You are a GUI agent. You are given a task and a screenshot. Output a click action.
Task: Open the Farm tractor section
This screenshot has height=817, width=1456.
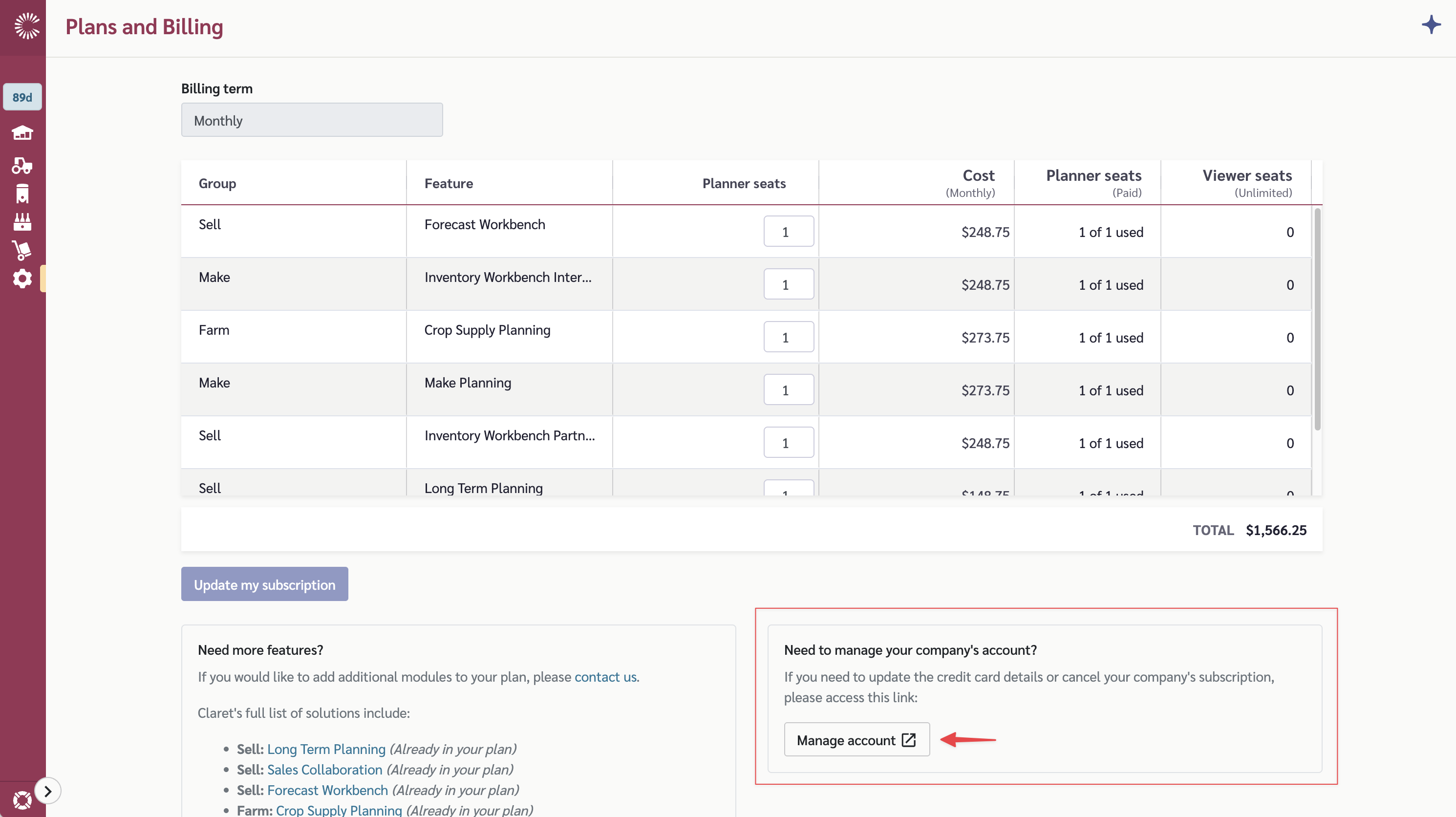[x=22, y=165]
